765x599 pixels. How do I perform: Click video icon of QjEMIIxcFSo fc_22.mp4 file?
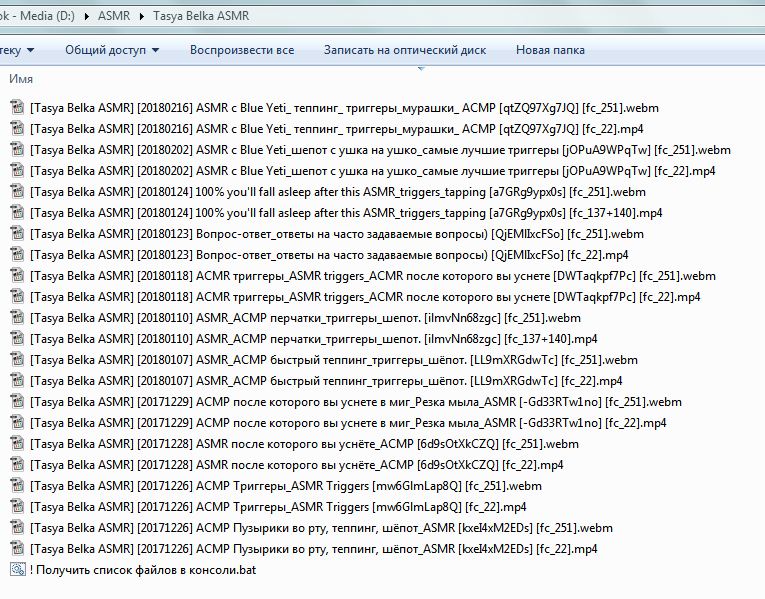coord(18,254)
